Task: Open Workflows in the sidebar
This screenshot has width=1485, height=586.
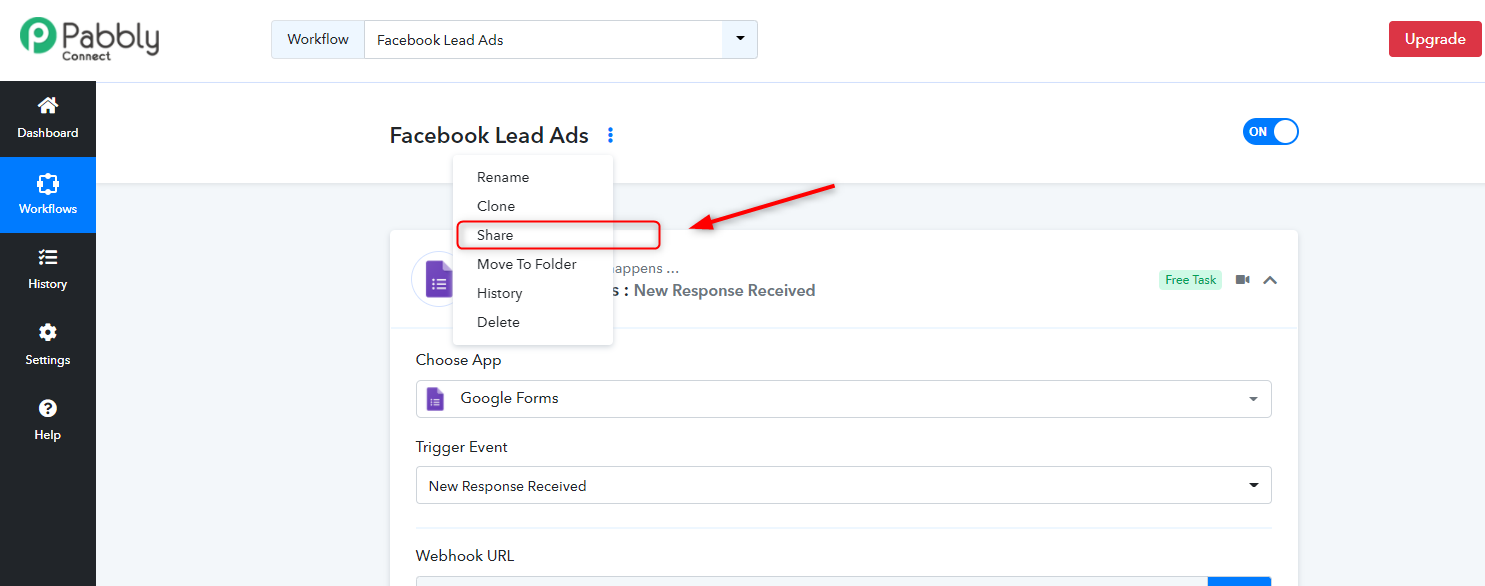Action: [48, 195]
